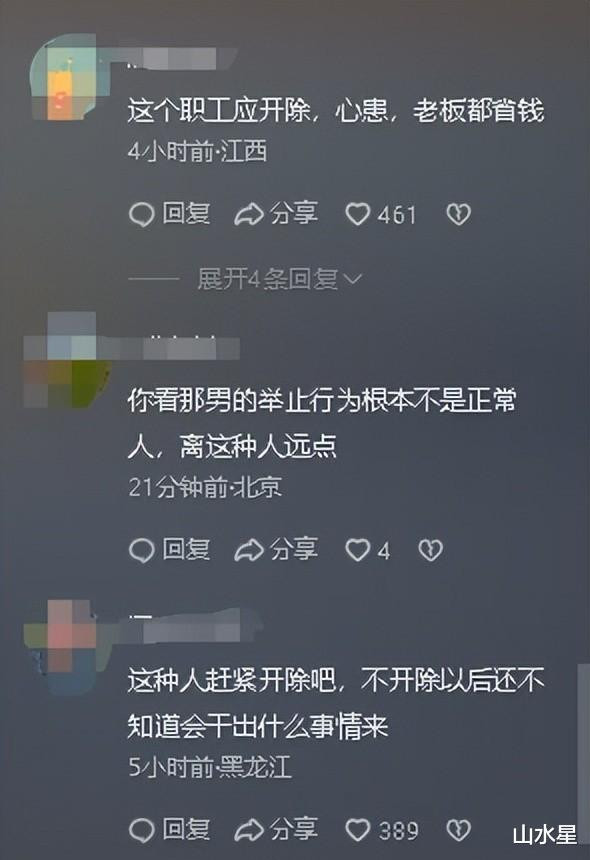Open the Beijing commenter's avatar
Viewport: 590px width, 860px height.
(65, 360)
